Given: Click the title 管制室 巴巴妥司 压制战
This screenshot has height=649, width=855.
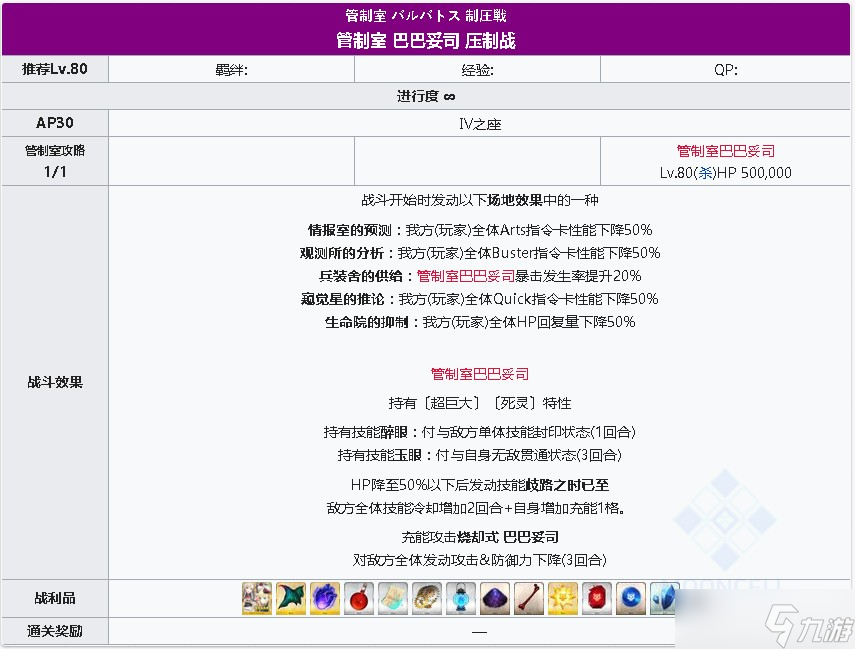Looking at the screenshot, I should pos(425,40).
